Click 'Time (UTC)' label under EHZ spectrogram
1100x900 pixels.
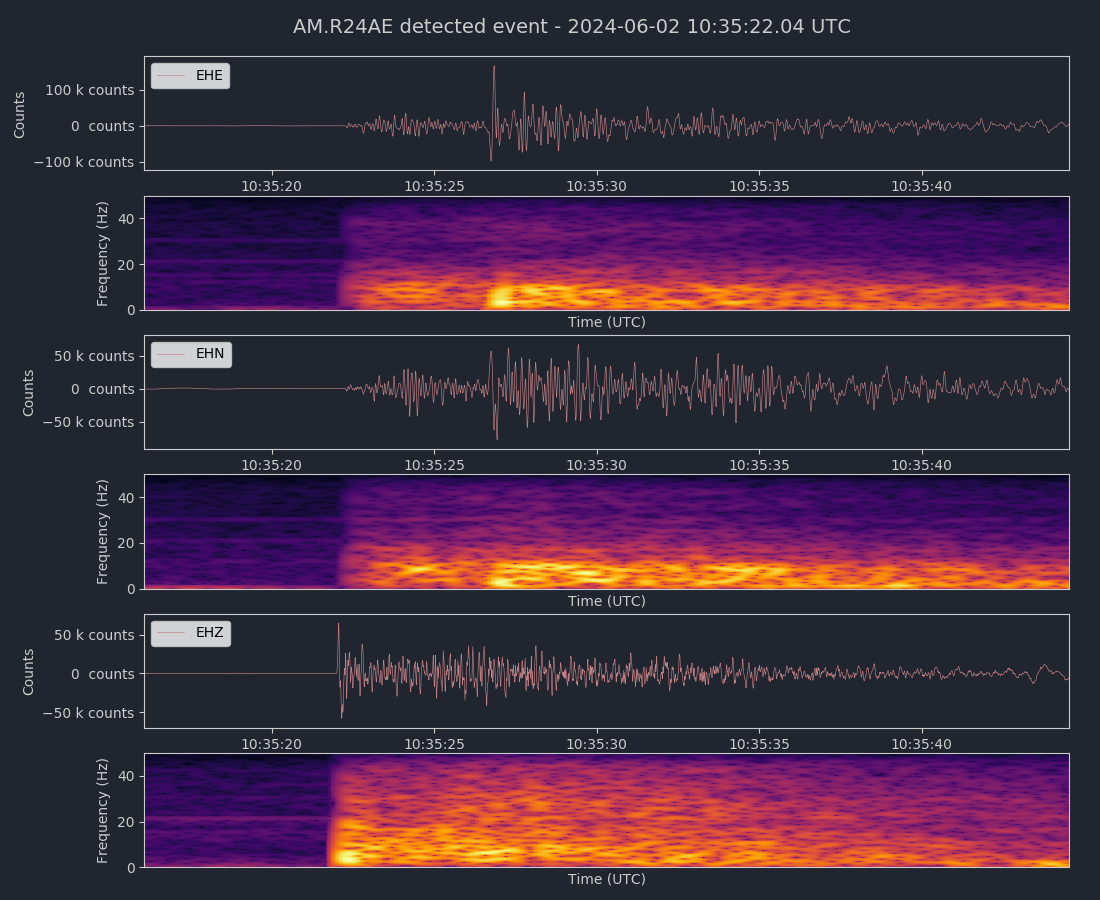[x=607, y=879]
